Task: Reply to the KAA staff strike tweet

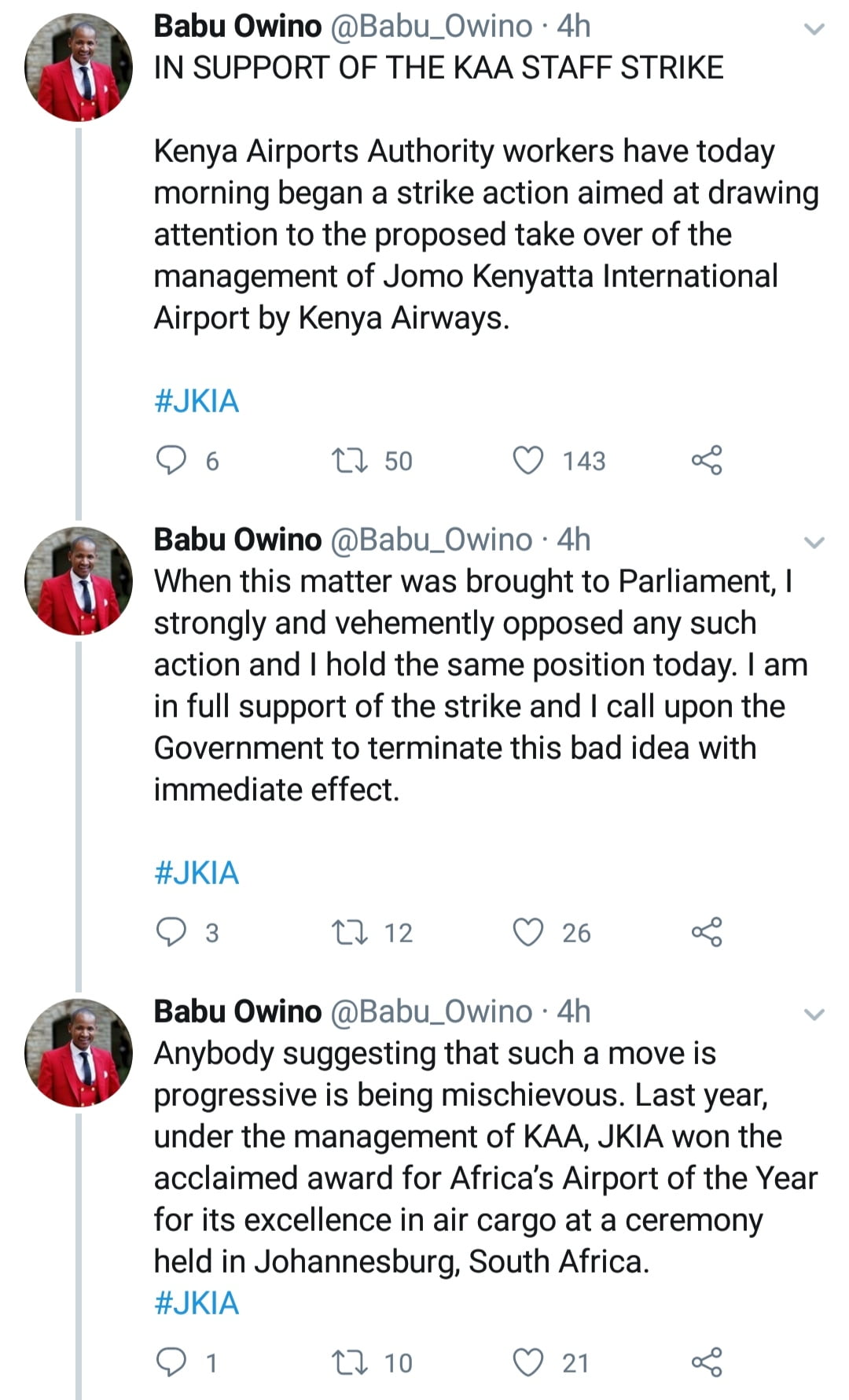Action: pos(171,460)
